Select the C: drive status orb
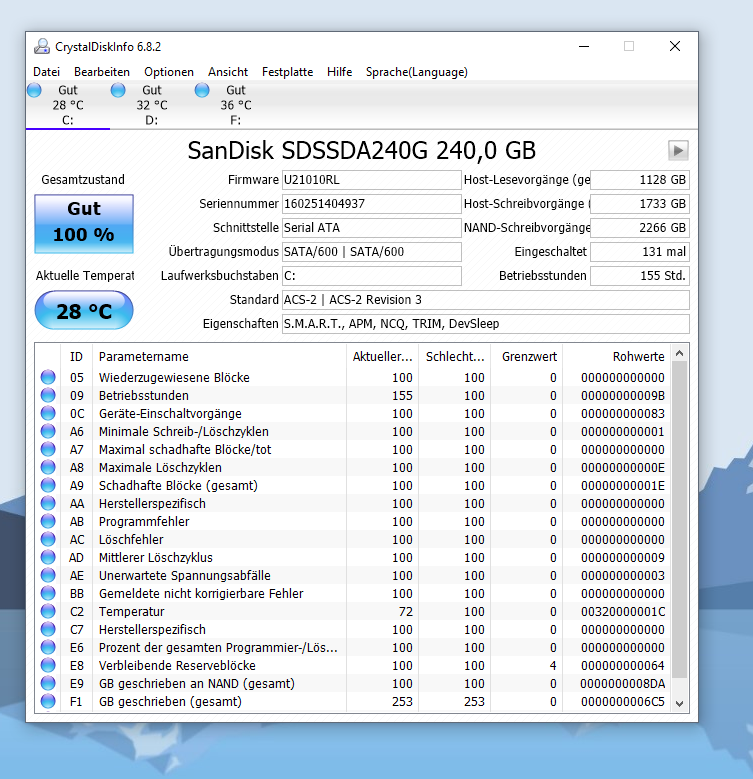This screenshot has height=779, width=753. pos(34,90)
